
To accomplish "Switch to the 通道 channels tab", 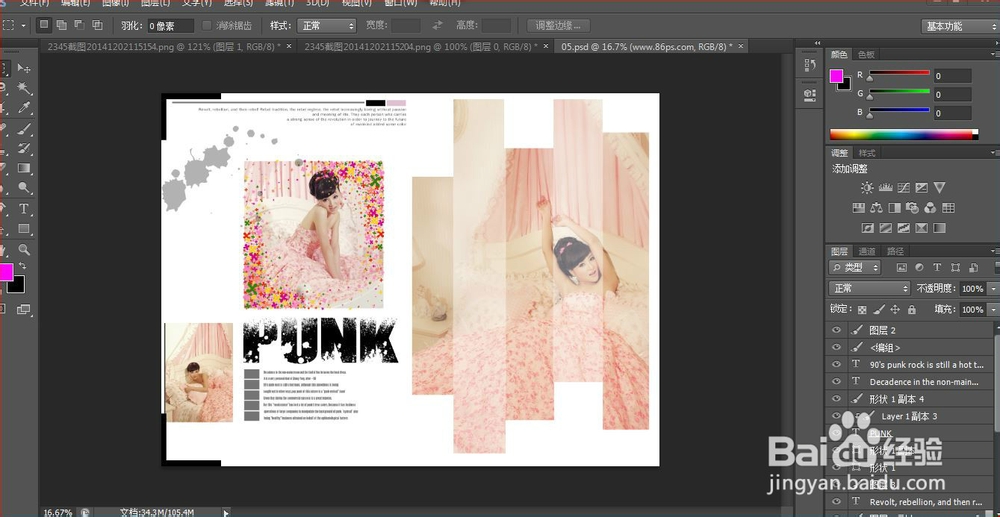I will [866, 251].
